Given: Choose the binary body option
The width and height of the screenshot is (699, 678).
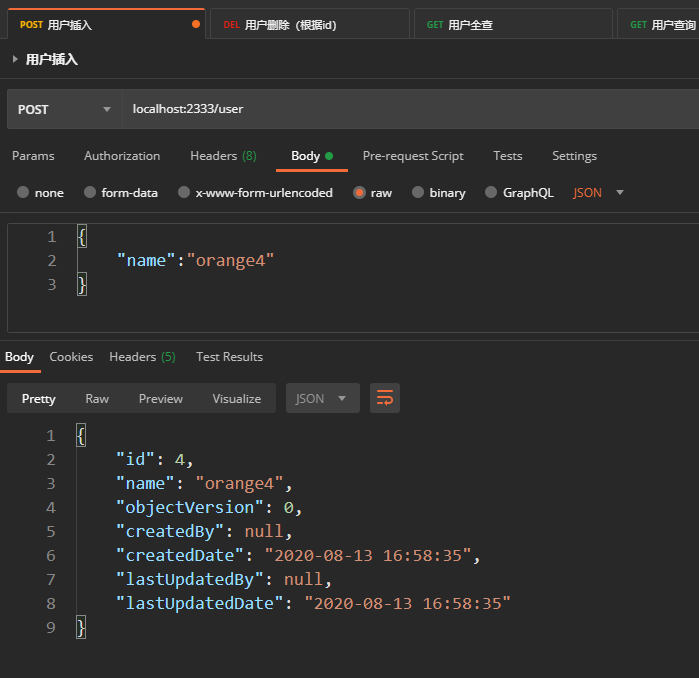Looking at the screenshot, I should [418, 193].
